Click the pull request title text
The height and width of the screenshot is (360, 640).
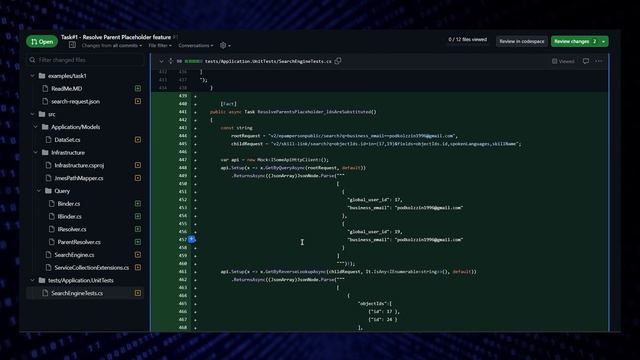coord(116,37)
